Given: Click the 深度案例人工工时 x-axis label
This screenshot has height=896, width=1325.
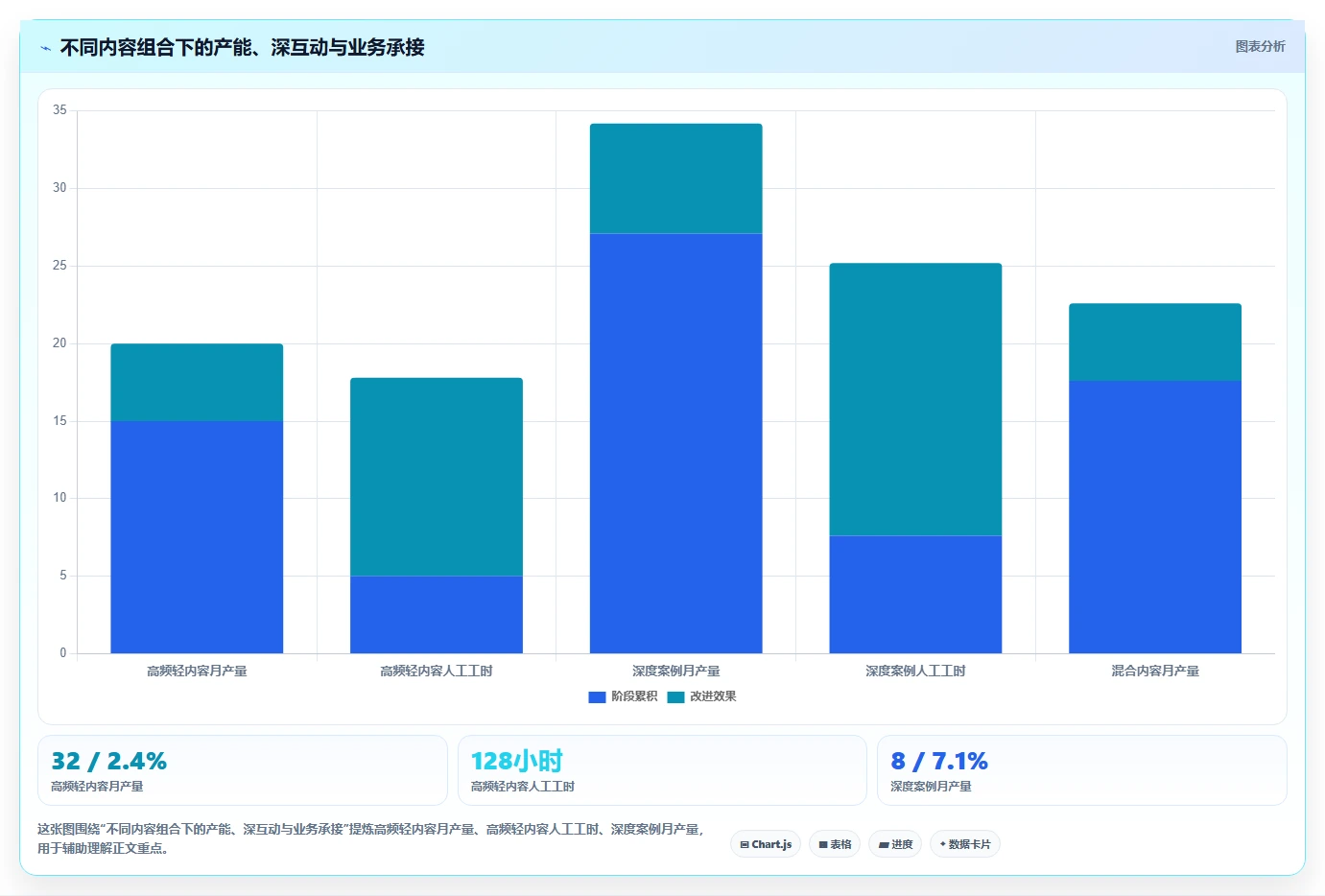Looking at the screenshot, I should (x=915, y=672).
